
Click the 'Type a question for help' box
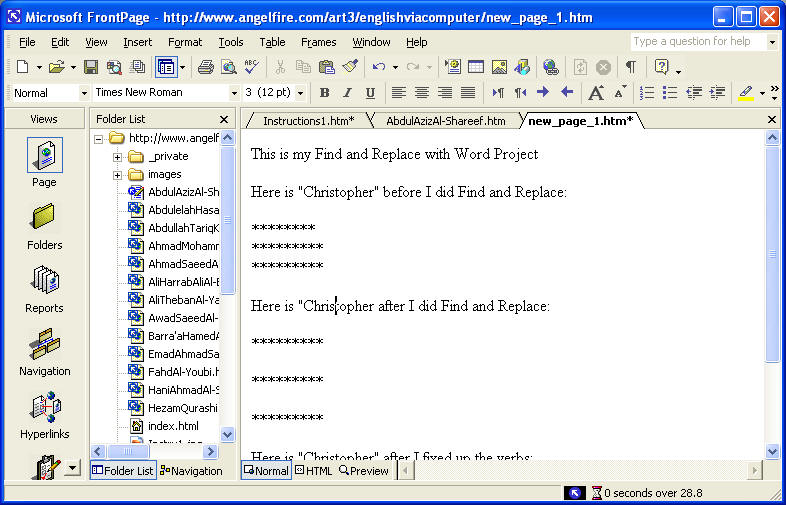[x=697, y=42]
